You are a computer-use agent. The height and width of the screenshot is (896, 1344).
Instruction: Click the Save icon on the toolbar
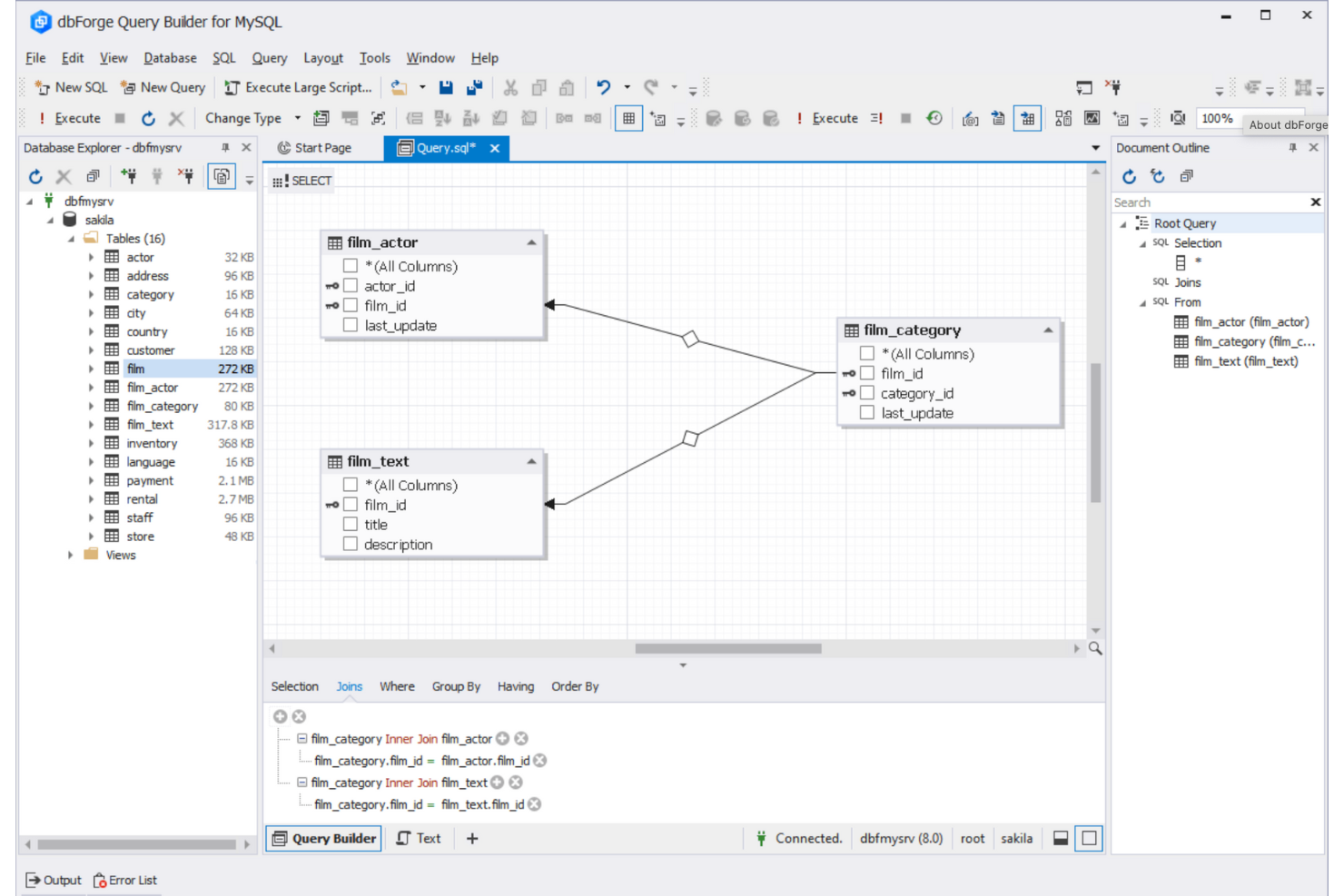[x=446, y=87]
